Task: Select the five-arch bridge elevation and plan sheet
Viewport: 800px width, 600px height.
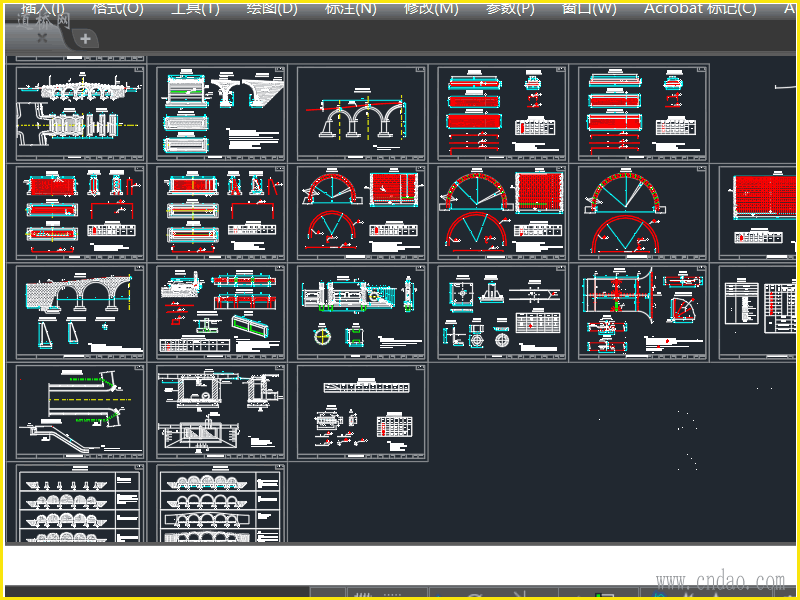Action: [x=80, y=113]
